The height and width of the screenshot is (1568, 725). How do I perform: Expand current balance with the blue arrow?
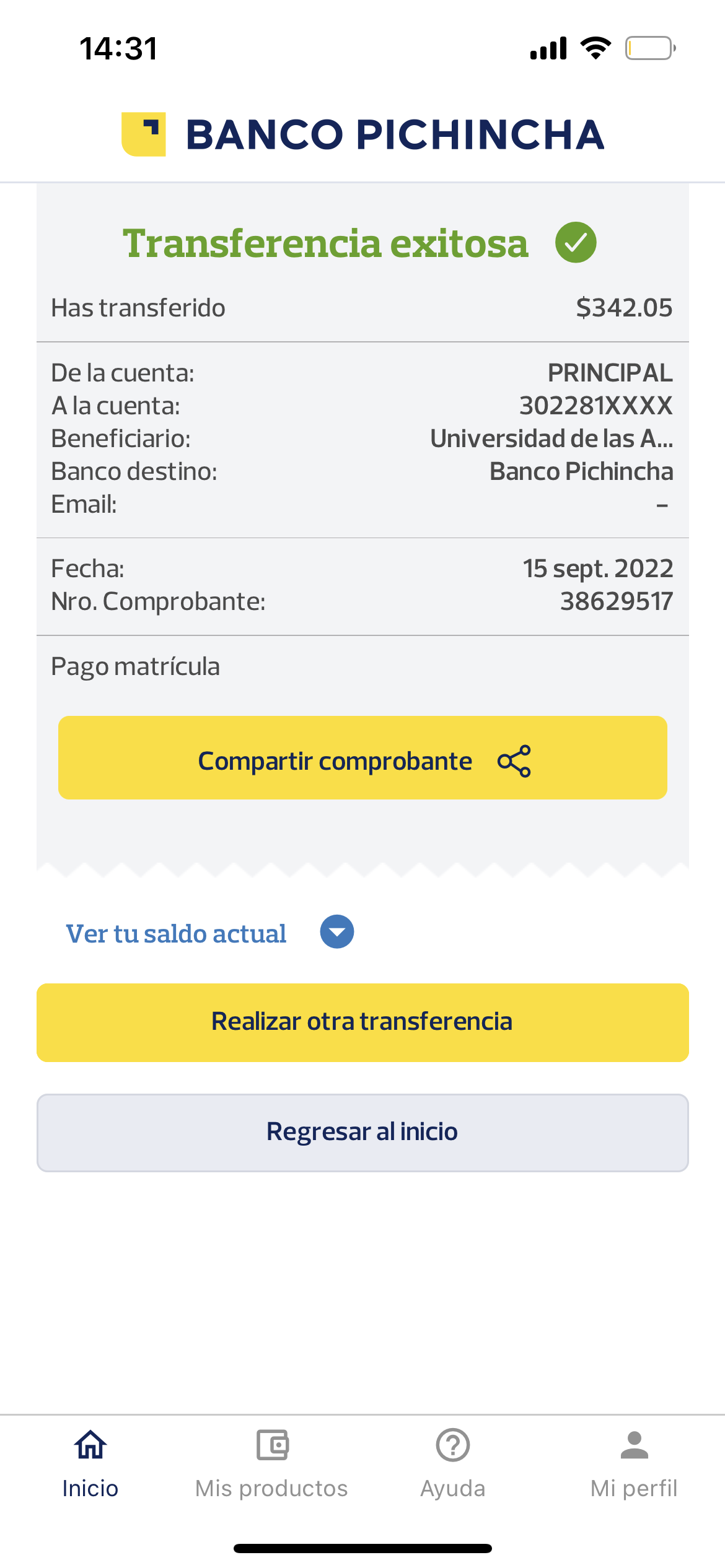336,932
